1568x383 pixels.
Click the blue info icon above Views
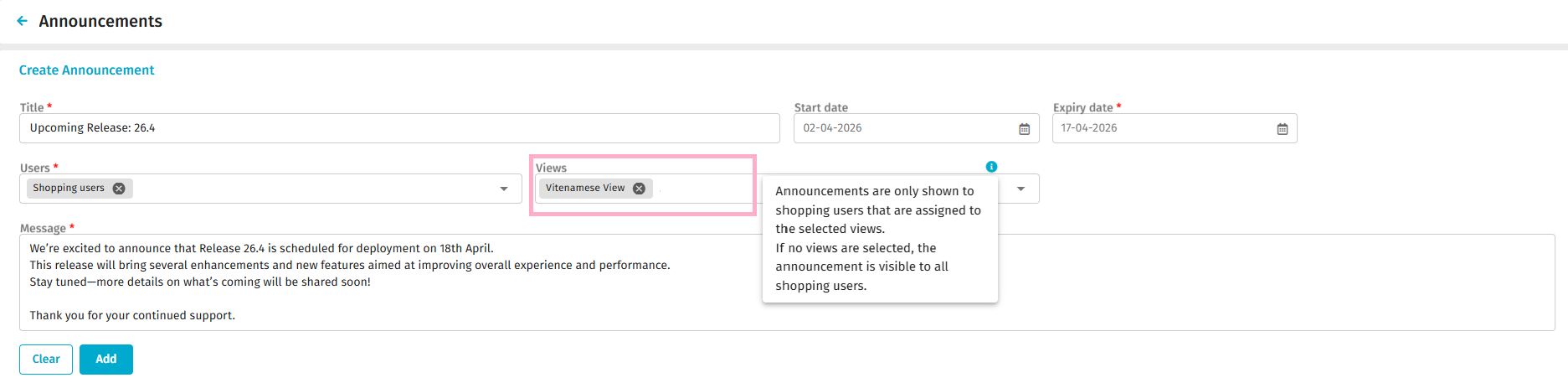pyautogui.click(x=991, y=167)
